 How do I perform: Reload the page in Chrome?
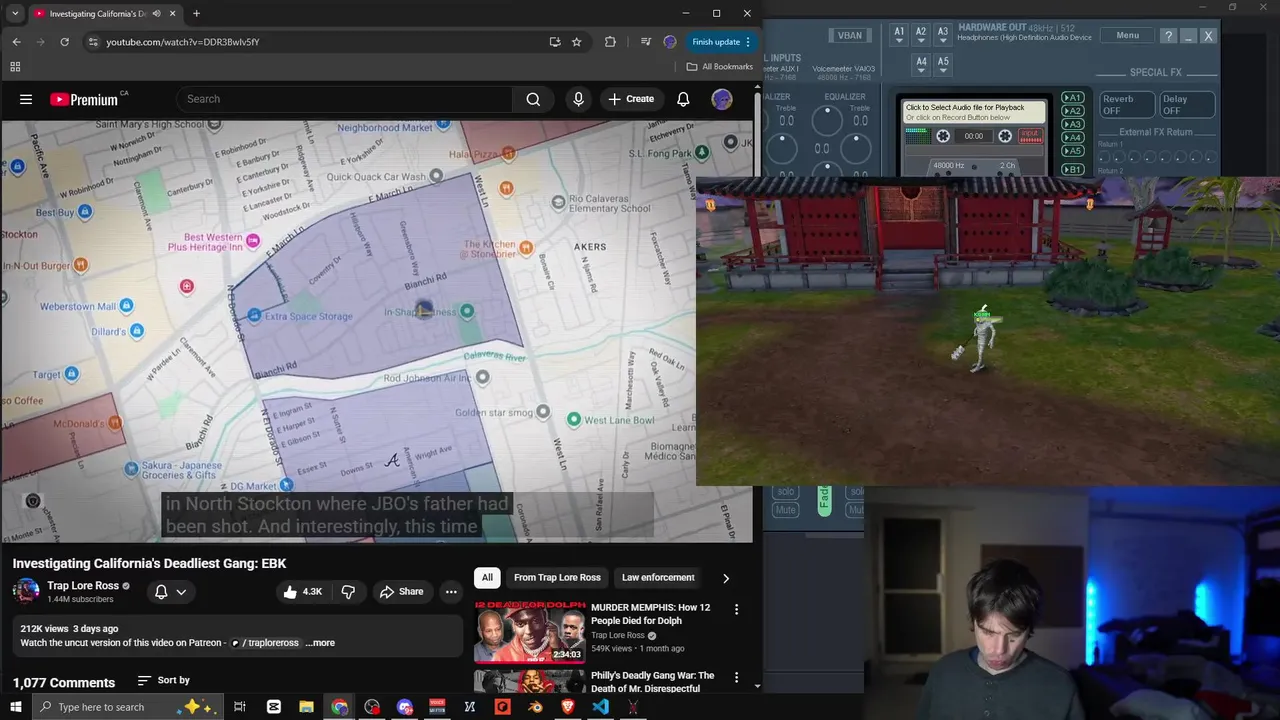click(64, 42)
